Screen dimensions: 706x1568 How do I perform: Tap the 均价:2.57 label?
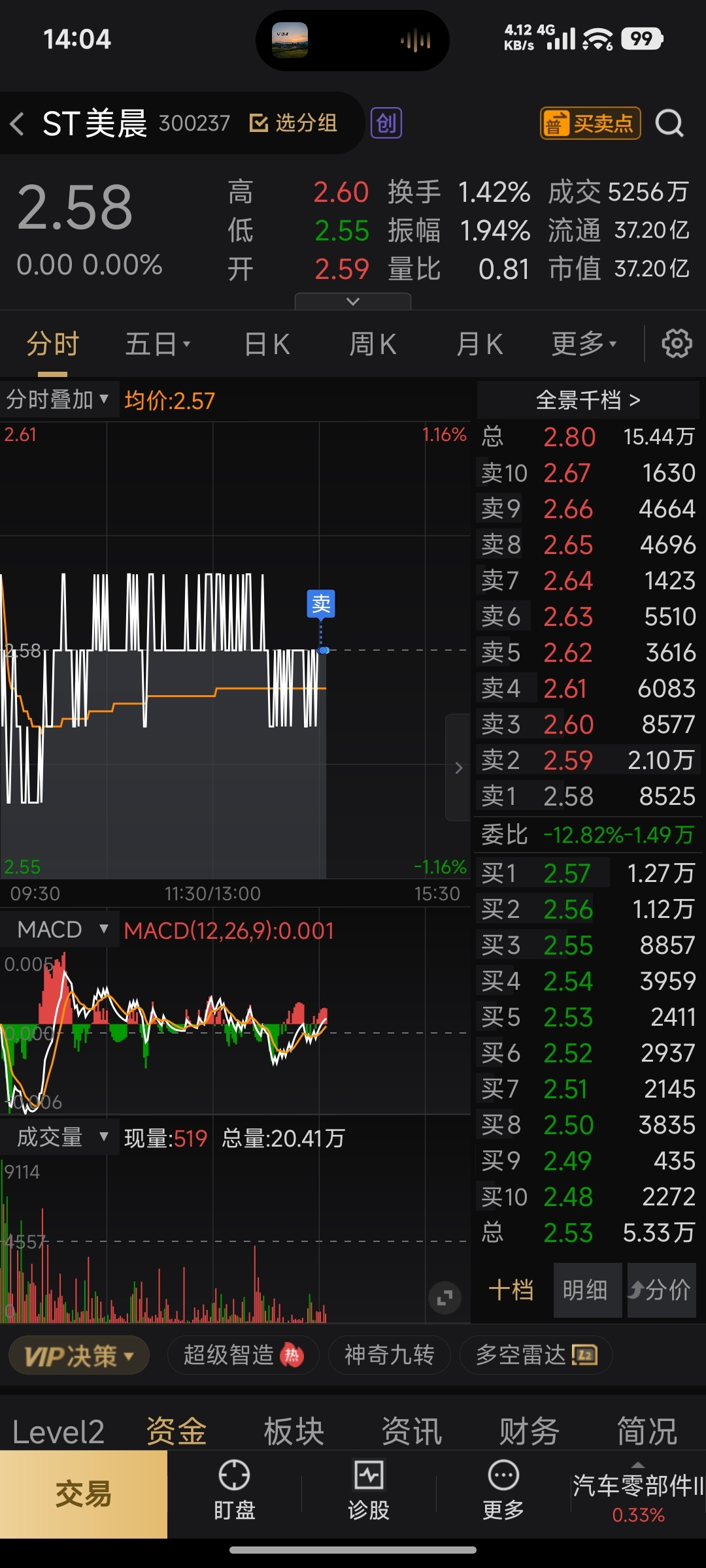169,400
